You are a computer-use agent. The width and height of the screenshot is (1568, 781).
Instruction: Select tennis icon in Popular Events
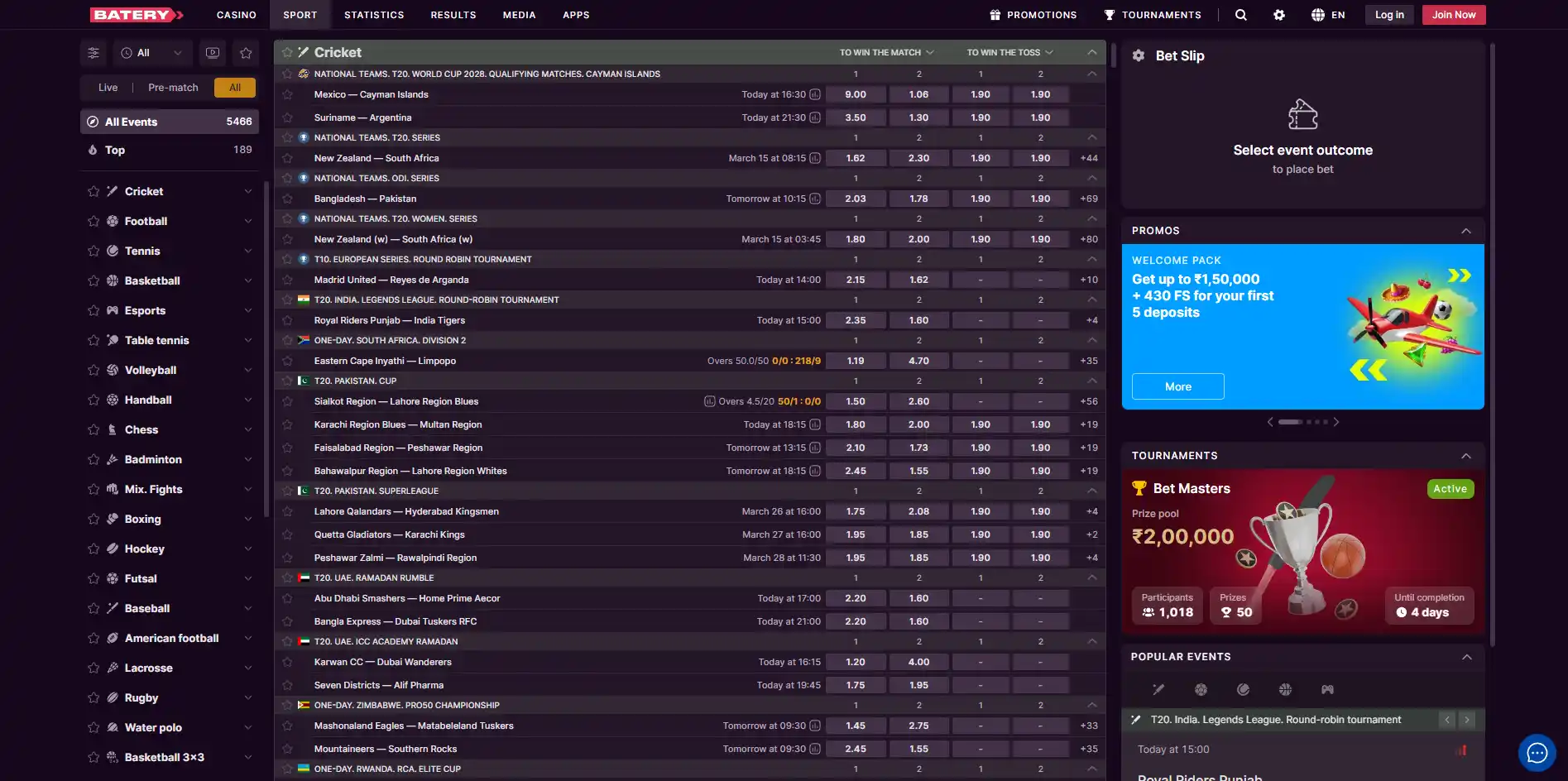(1243, 689)
